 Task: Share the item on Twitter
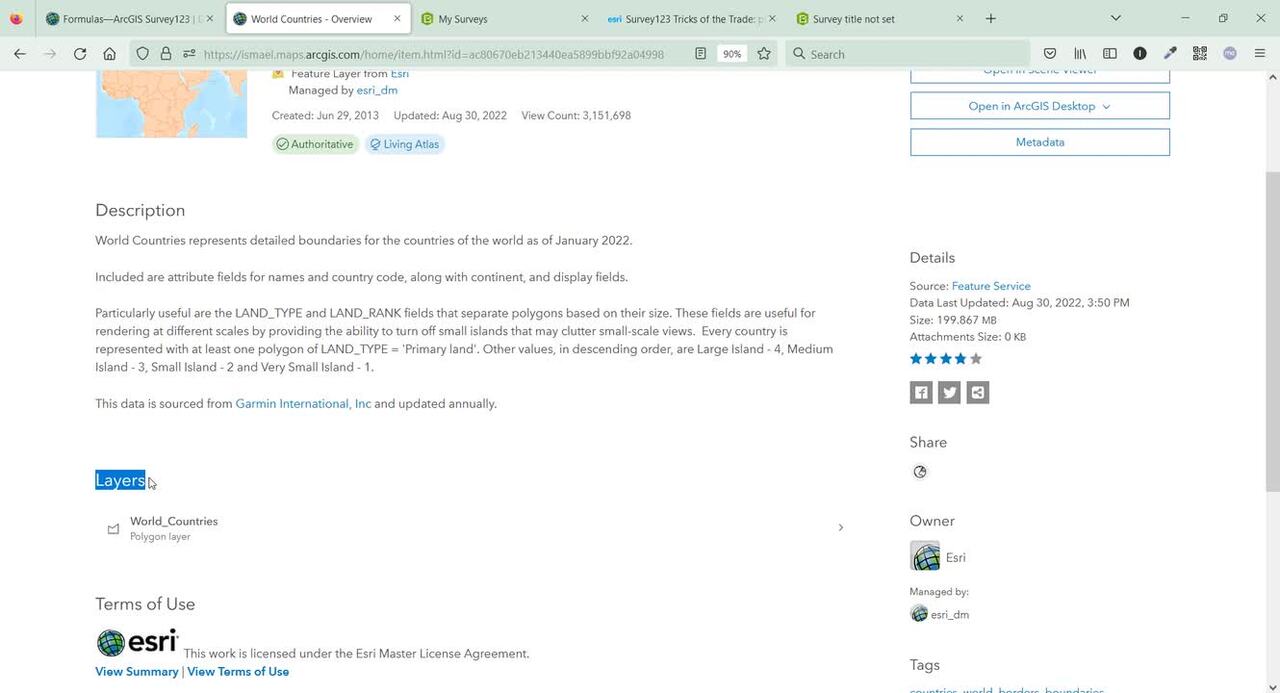point(949,393)
